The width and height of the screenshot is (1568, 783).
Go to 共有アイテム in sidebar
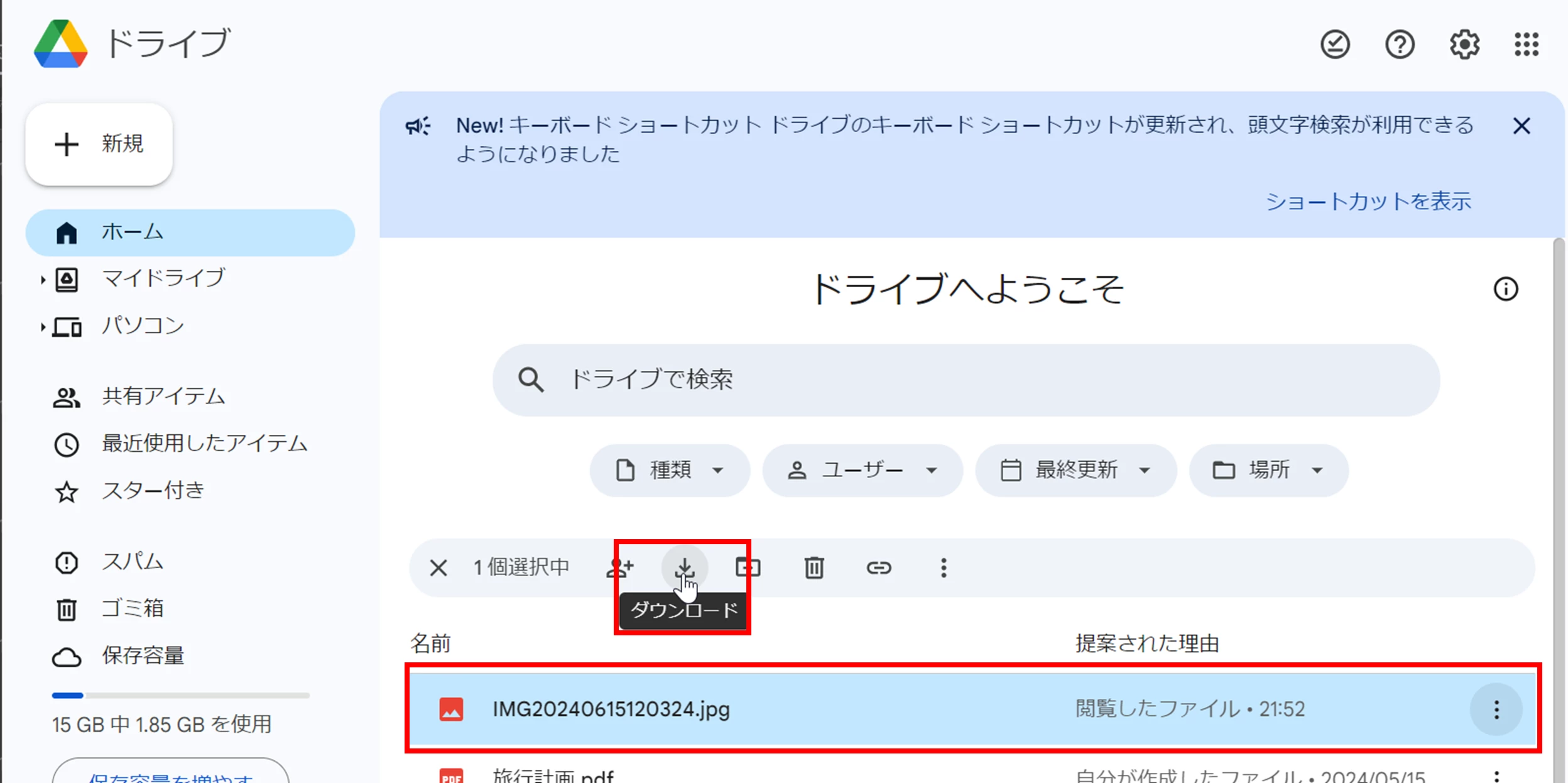(x=163, y=397)
